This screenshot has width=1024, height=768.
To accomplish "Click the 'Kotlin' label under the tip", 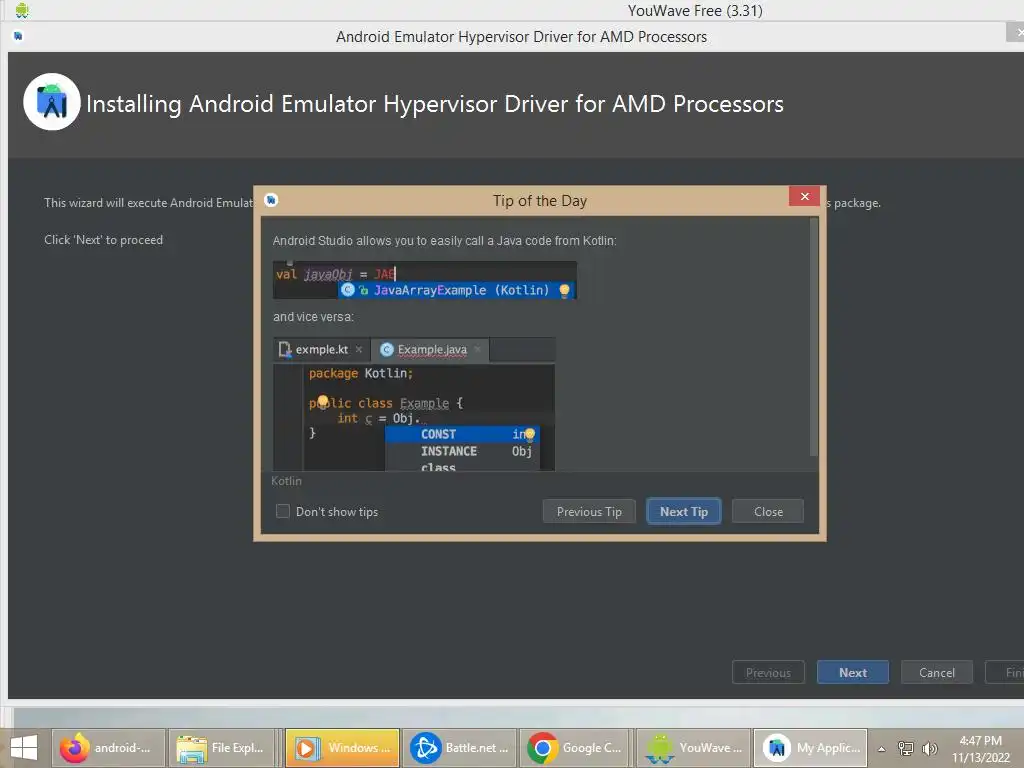I will 286,481.
